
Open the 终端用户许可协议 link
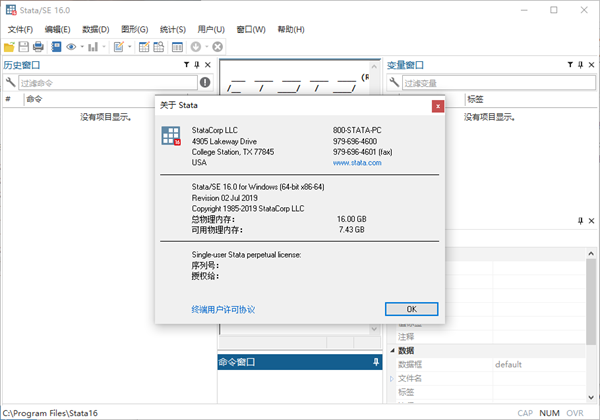tap(223, 309)
